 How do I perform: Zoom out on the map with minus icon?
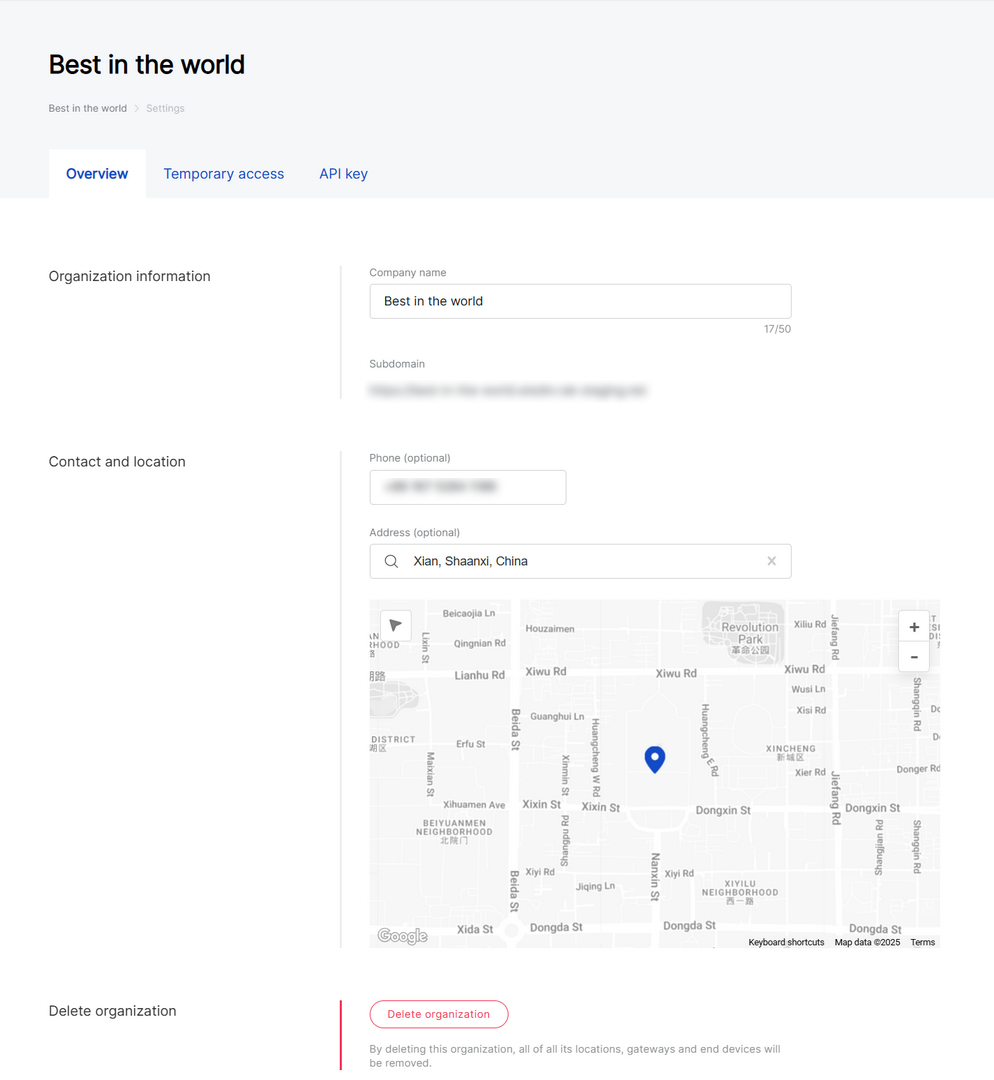coord(913,657)
